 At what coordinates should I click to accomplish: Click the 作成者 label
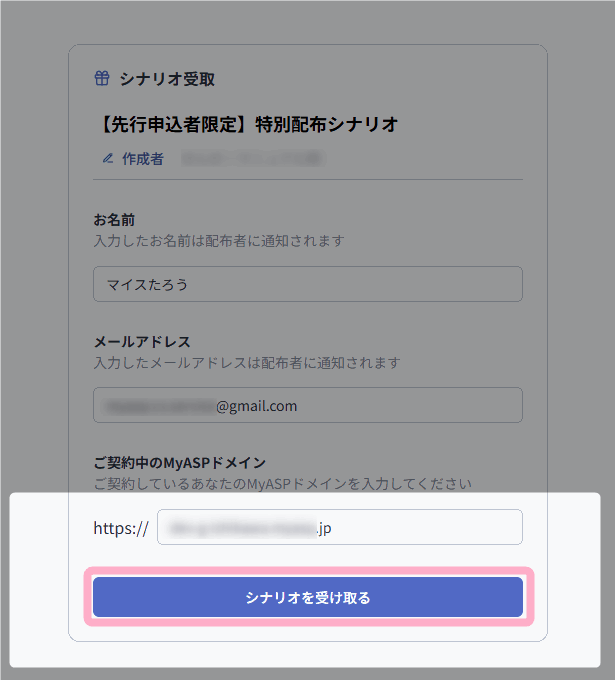coord(143,158)
